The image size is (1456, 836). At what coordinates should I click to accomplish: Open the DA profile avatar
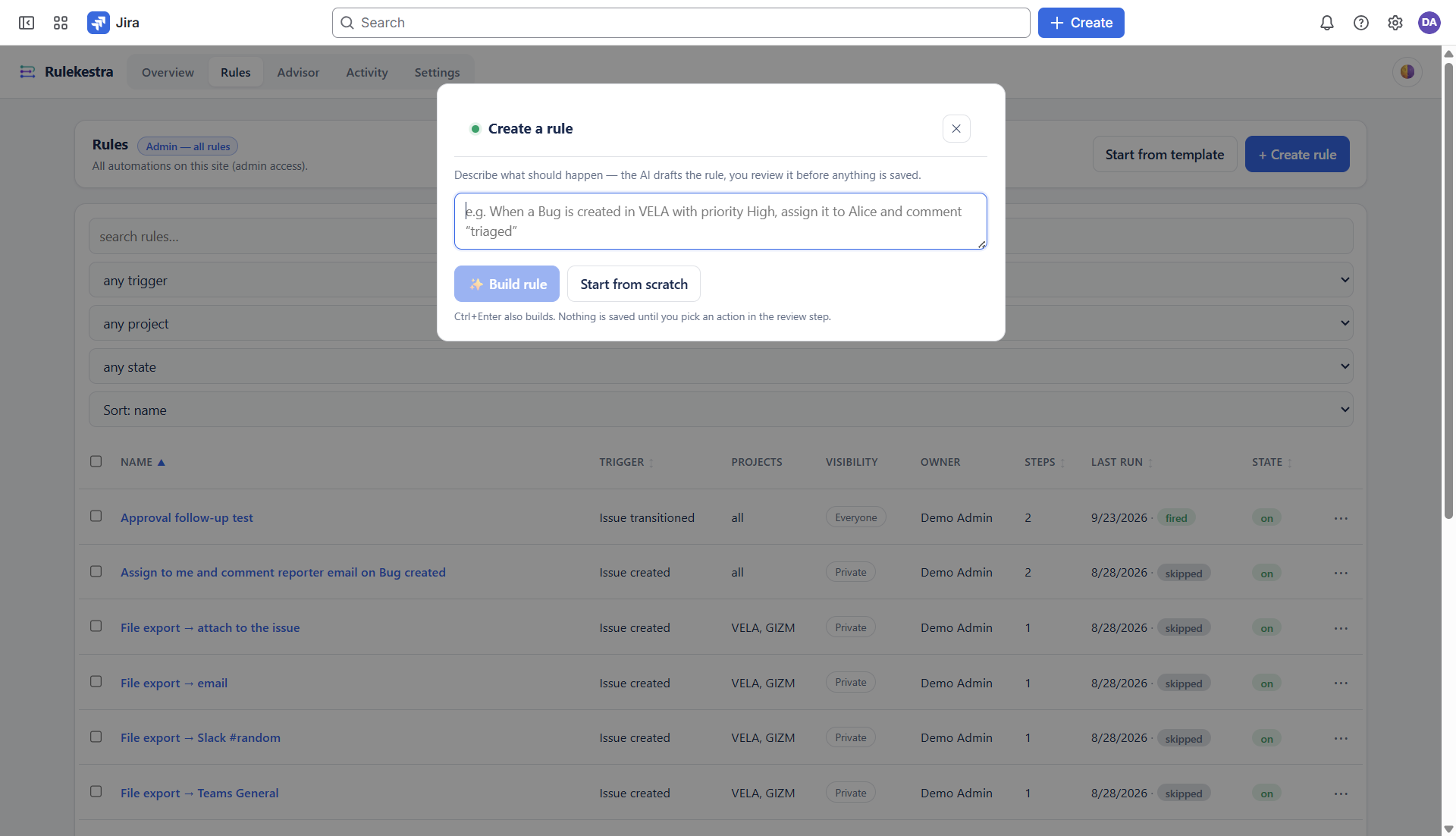(x=1429, y=23)
